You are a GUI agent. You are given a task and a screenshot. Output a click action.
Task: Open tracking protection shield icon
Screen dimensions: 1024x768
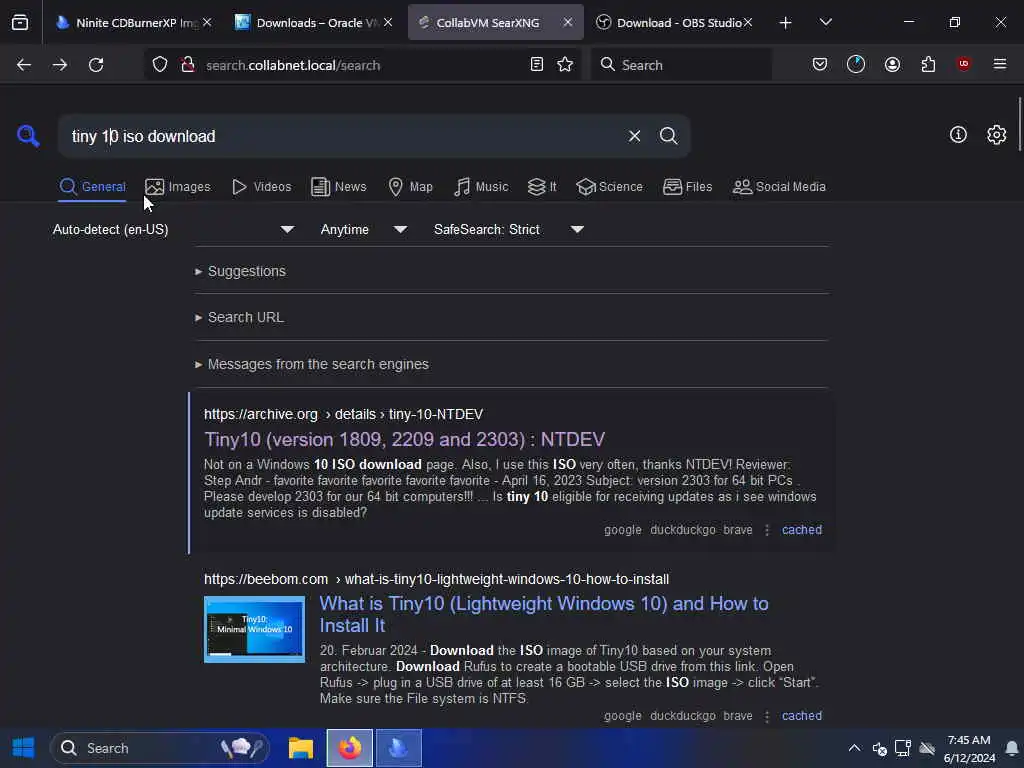(x=160, y=65)
